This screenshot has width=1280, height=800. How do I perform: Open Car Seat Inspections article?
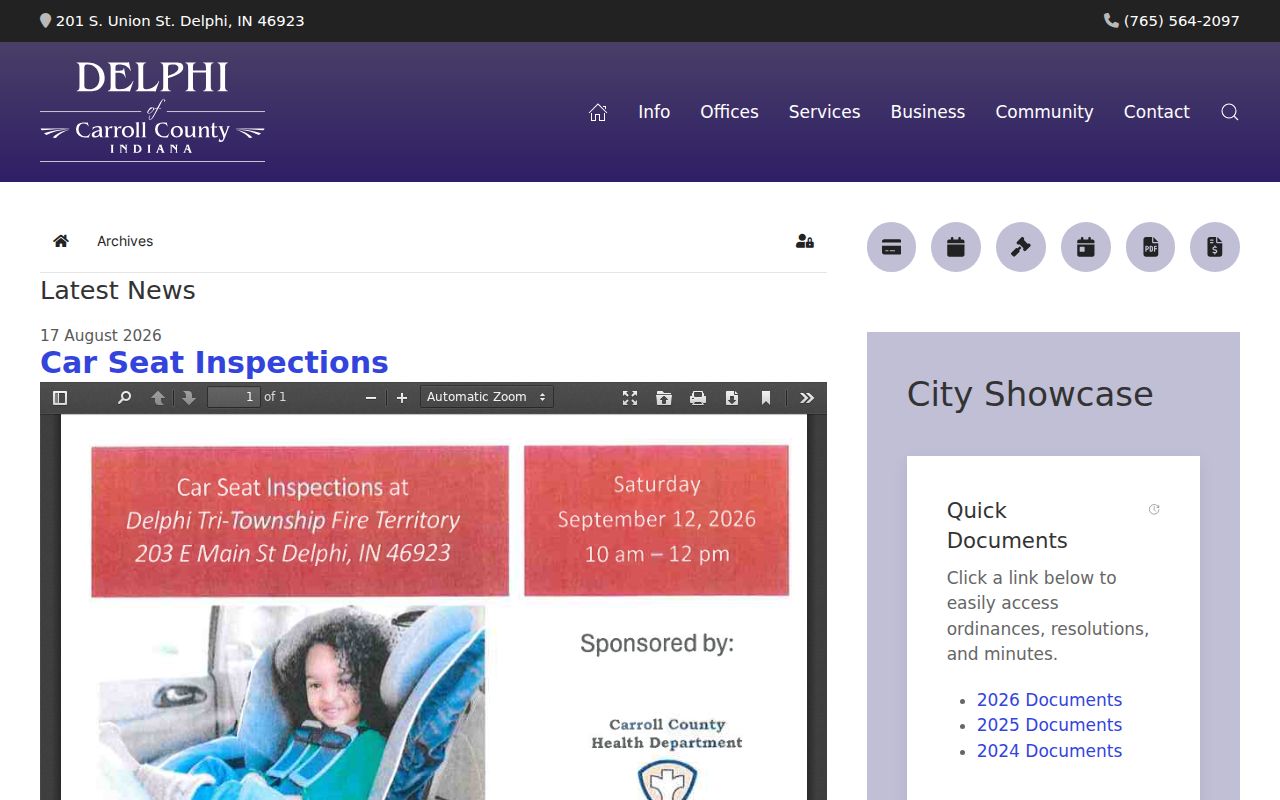click(x=214, y=362)
